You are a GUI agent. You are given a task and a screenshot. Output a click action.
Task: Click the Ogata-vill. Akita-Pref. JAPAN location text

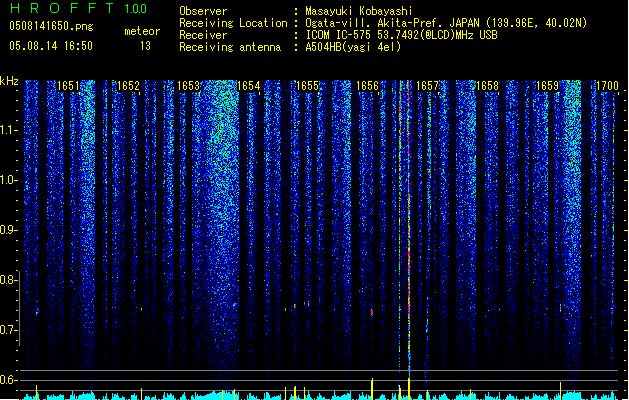click(x=446, y=23)
